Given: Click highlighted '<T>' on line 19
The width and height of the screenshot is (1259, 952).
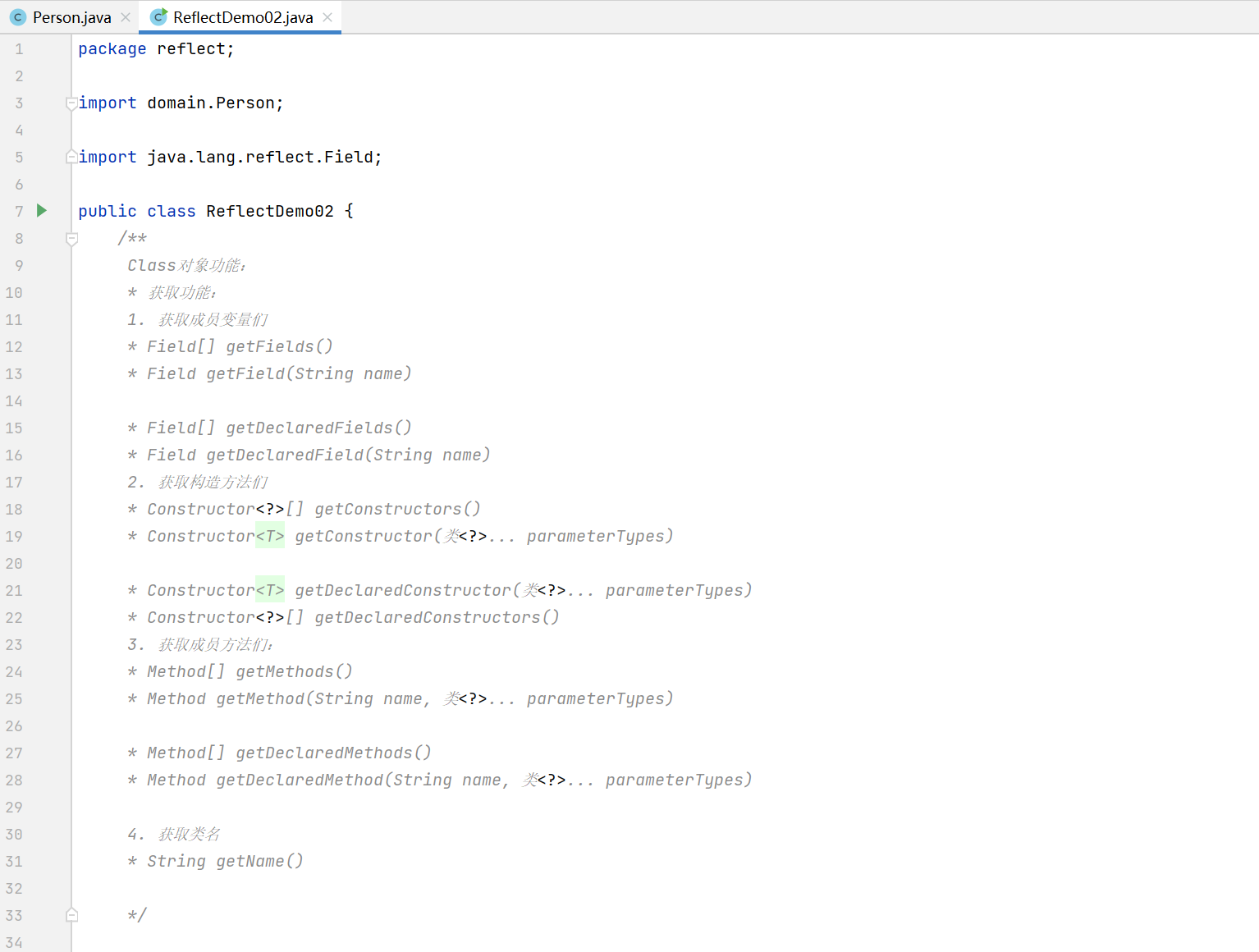Looking at the screenshot, I should tap(270, 537).
